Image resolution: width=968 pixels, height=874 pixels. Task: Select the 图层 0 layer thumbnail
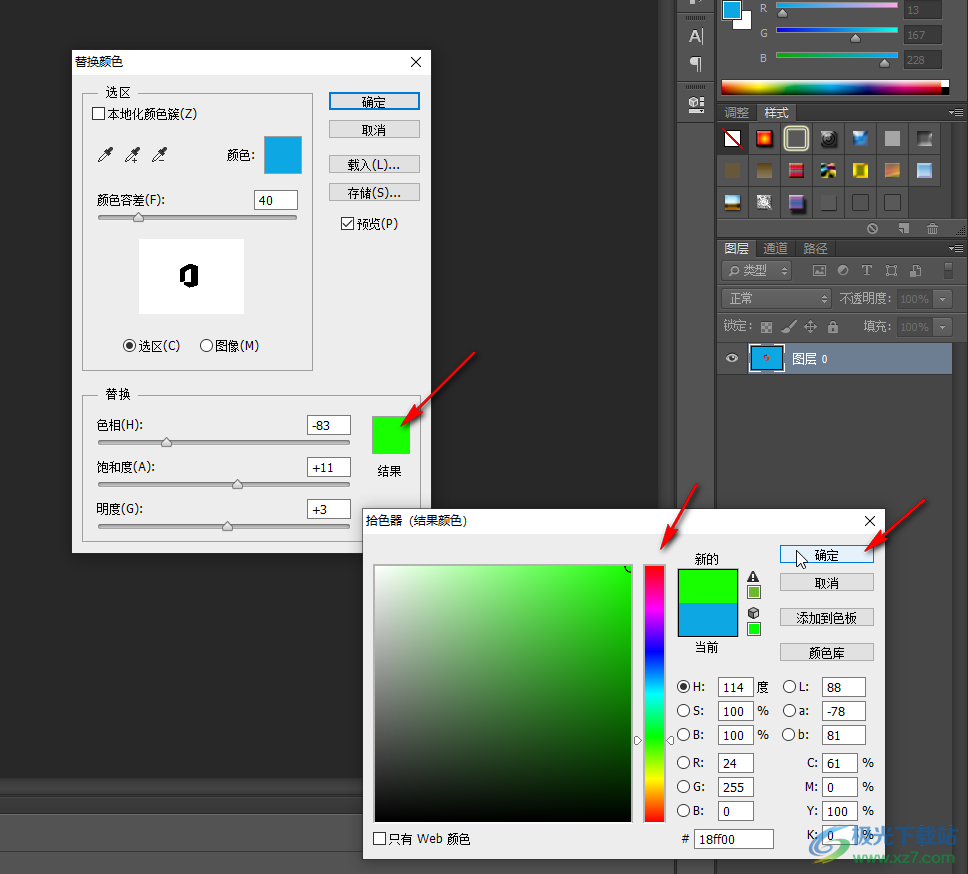[x=766, y=358]
